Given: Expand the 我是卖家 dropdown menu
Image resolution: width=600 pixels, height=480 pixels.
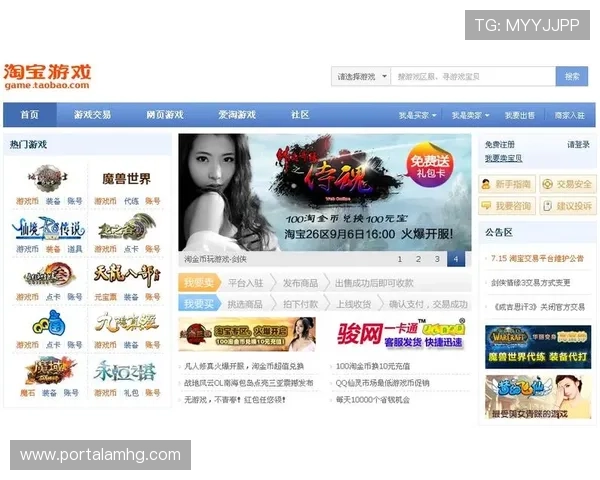Looking at the screenshot, I should (470, 115).
